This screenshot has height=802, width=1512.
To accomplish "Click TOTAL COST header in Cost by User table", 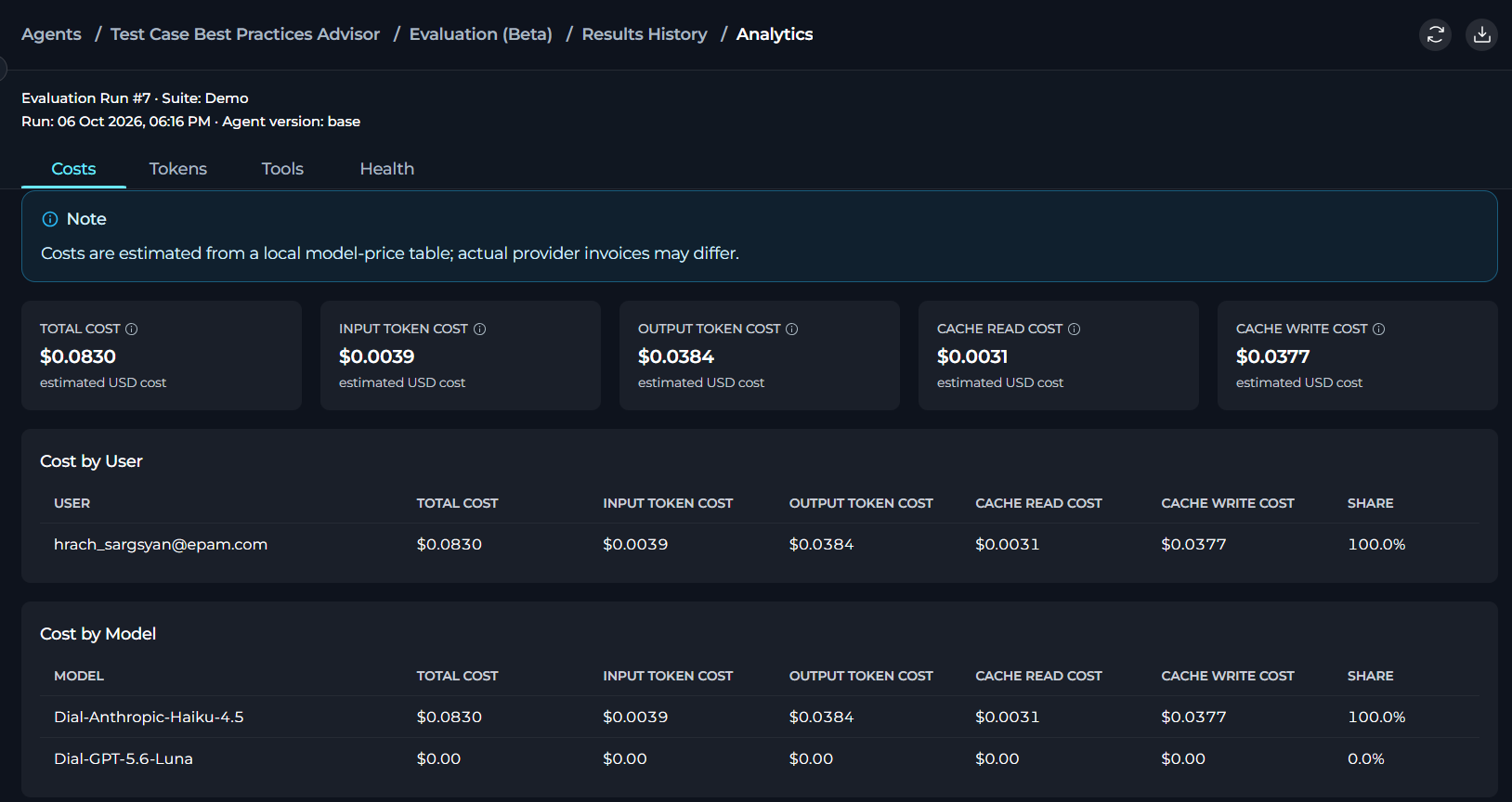I will coord(458,503).
